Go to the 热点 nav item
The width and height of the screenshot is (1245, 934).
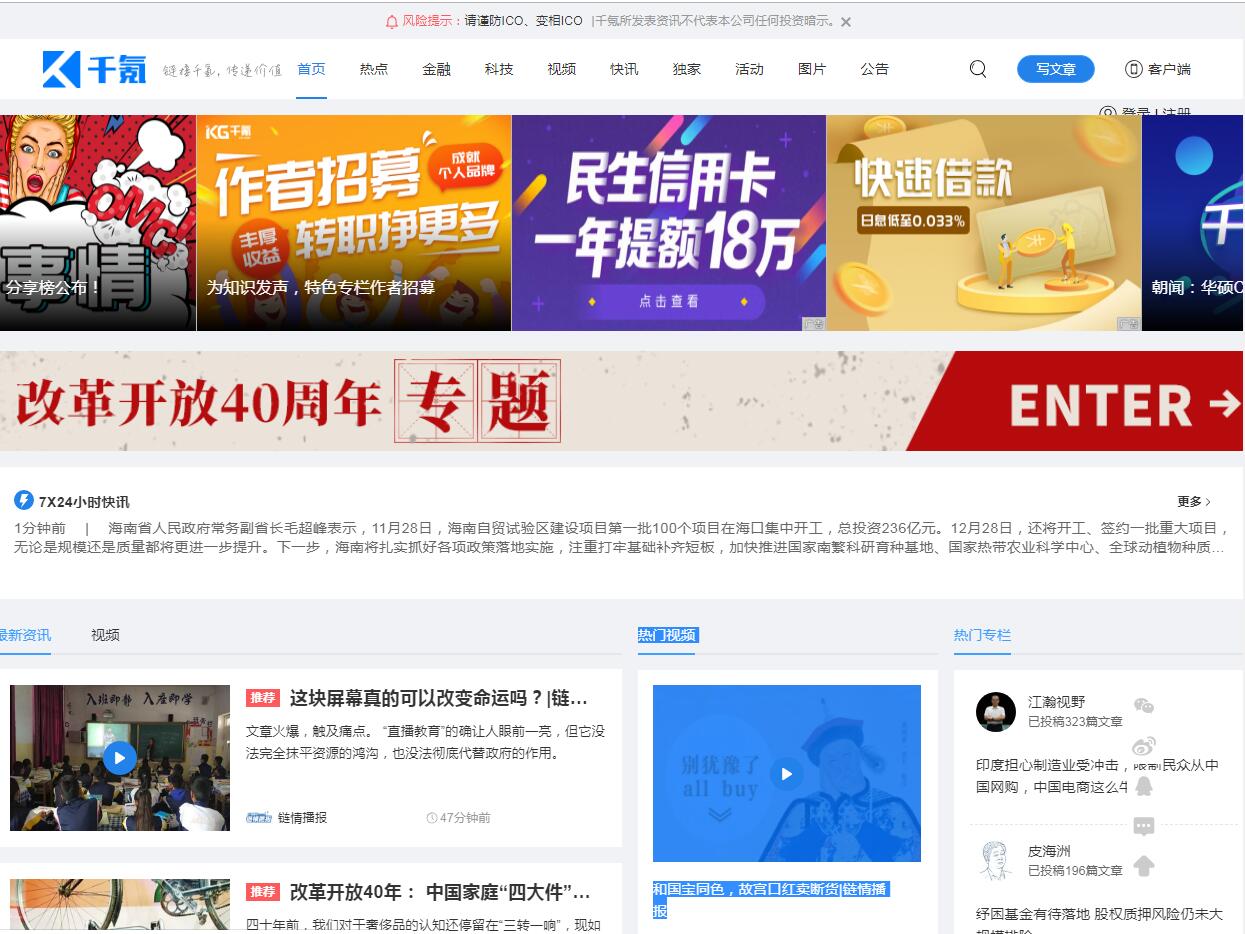pos(374,69)
